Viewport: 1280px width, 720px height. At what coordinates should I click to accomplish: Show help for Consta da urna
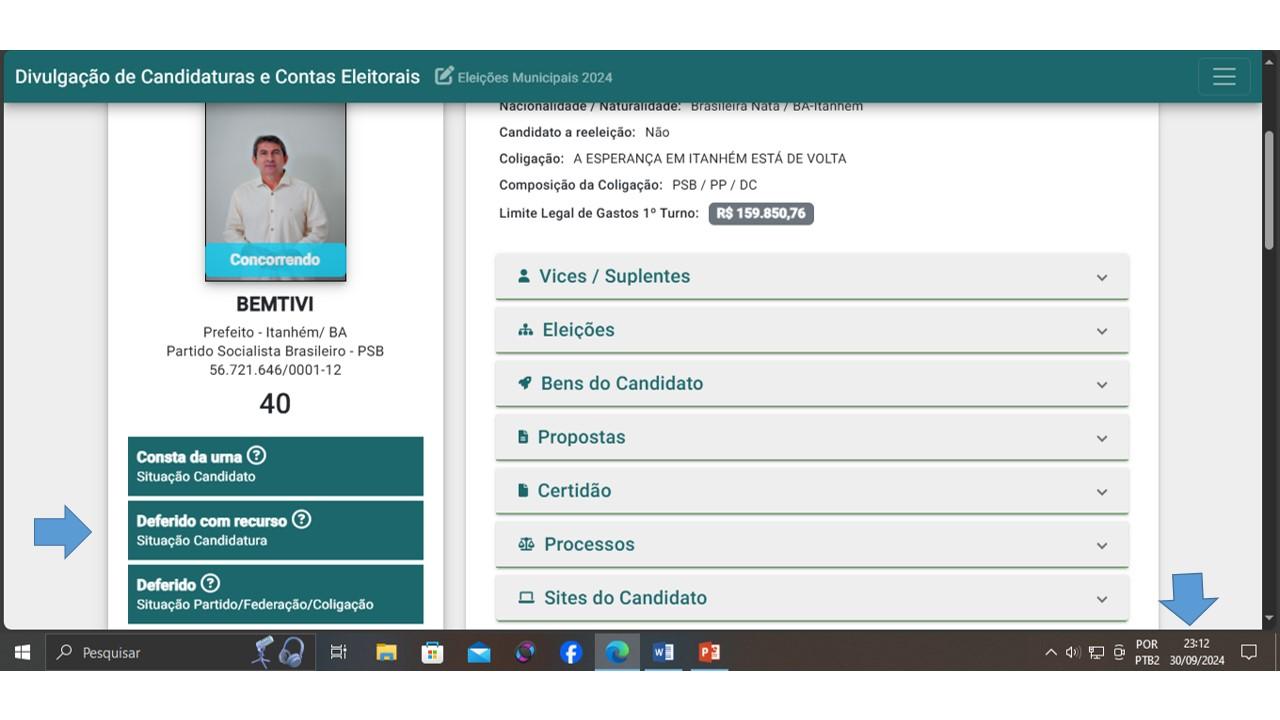(x=257, y=456)
